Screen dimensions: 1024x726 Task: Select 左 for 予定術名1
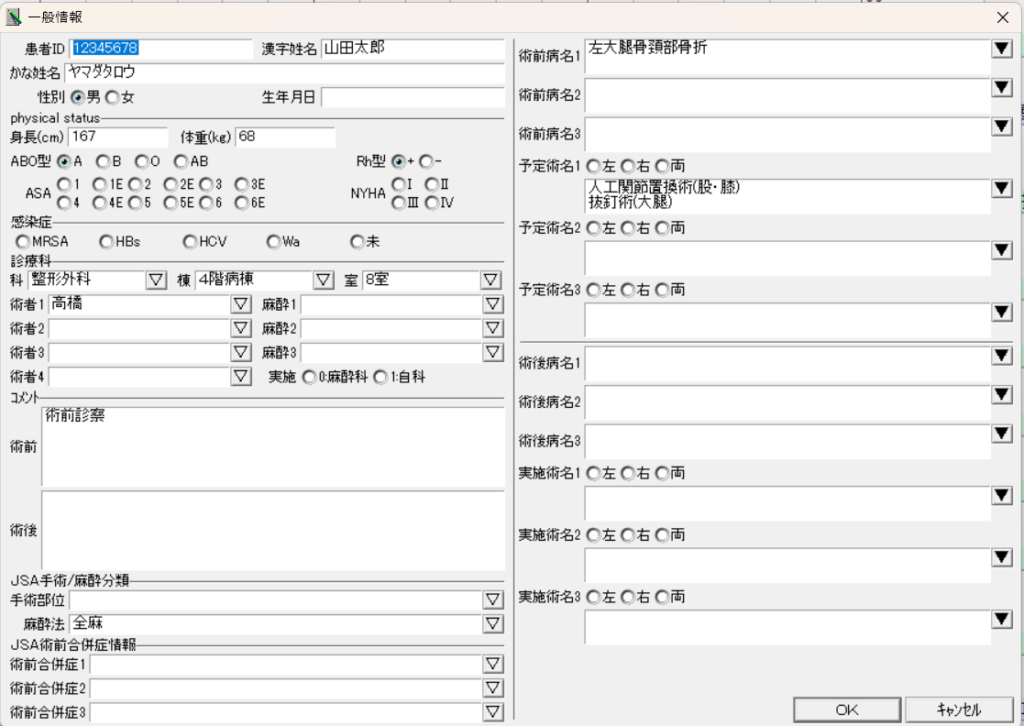click(x=593, y=165)
